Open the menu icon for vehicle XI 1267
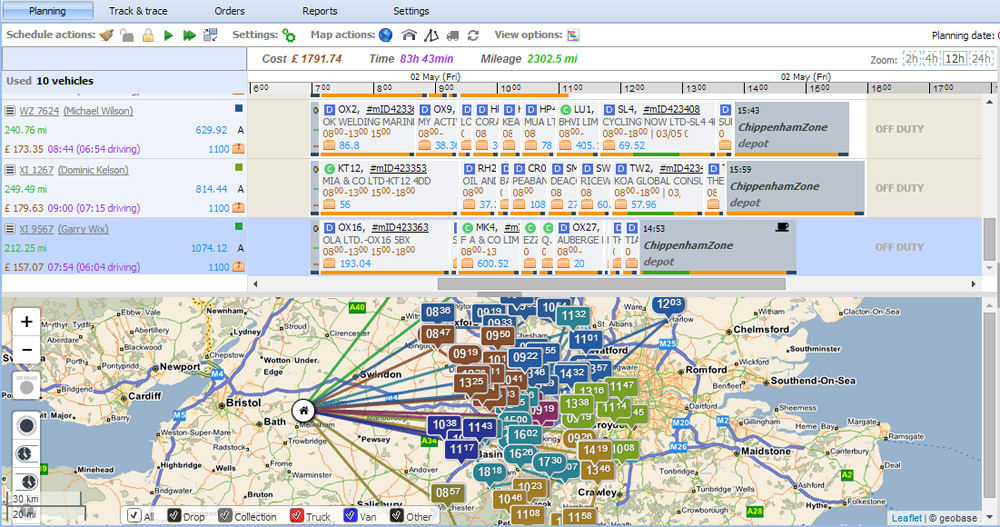This screenshot has height=527, width=1000. coord(10,170)
